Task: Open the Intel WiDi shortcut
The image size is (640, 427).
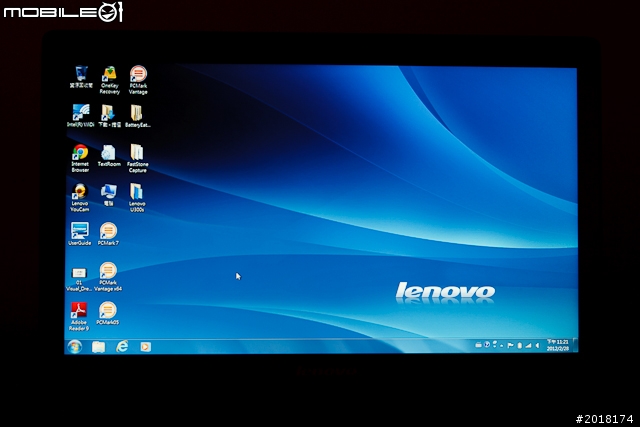Action: point(80,116)
